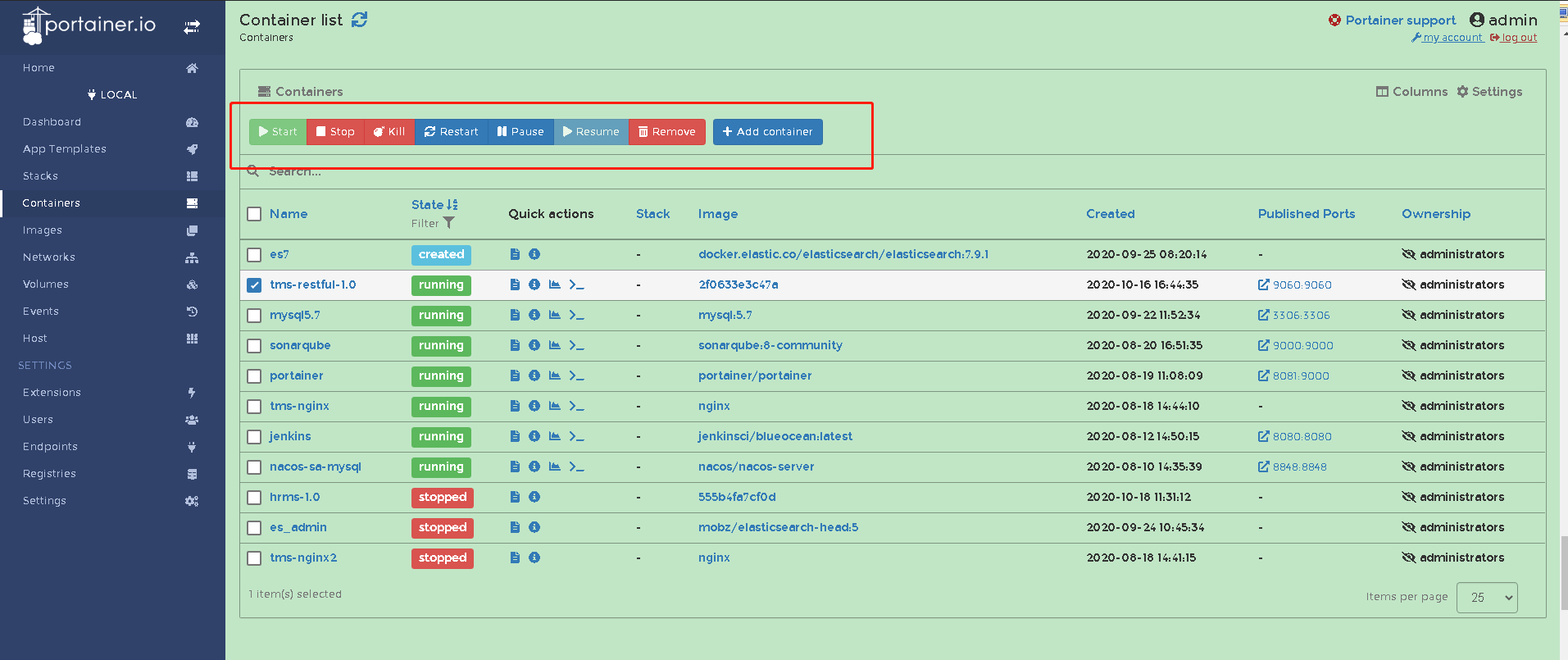Check the sonarqube container checkbox

pos(254,346)
